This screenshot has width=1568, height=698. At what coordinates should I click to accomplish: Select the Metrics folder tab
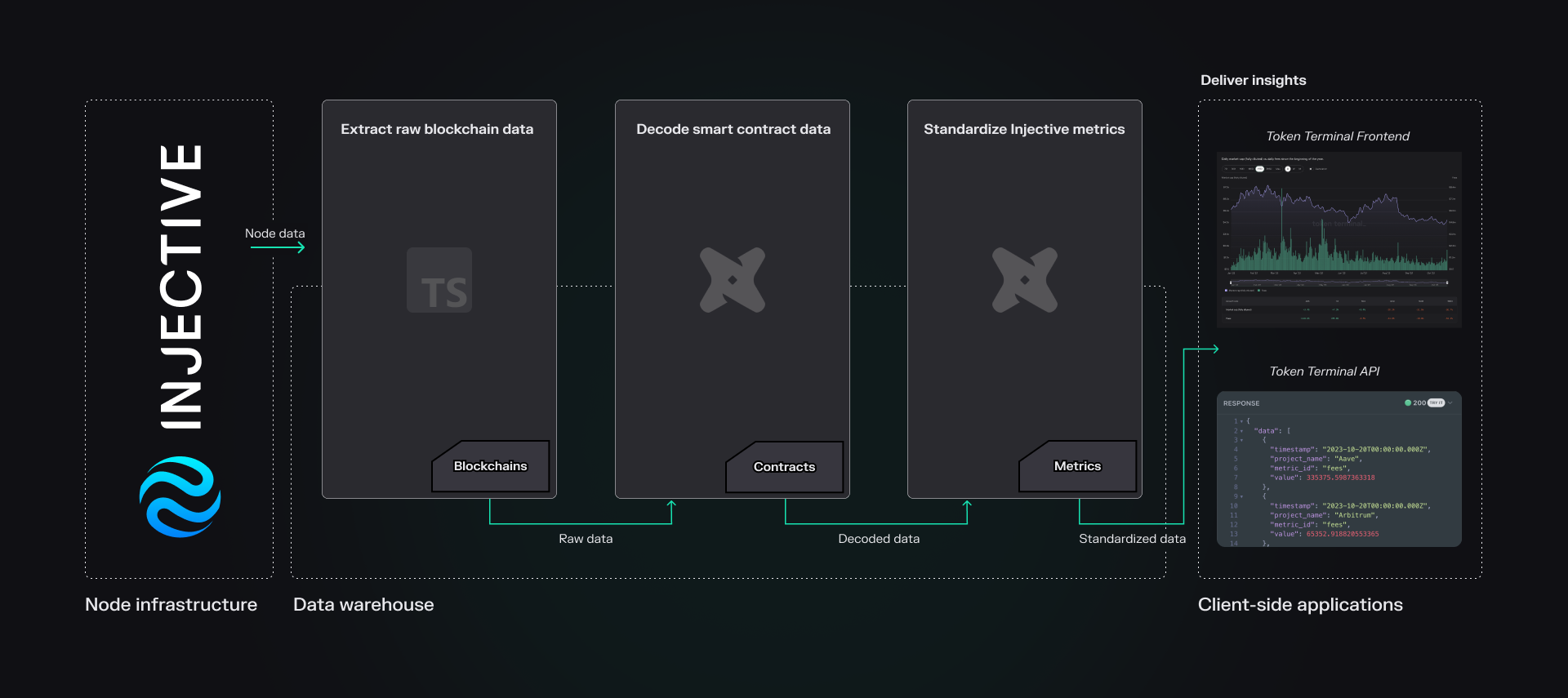pos(1077,466)
